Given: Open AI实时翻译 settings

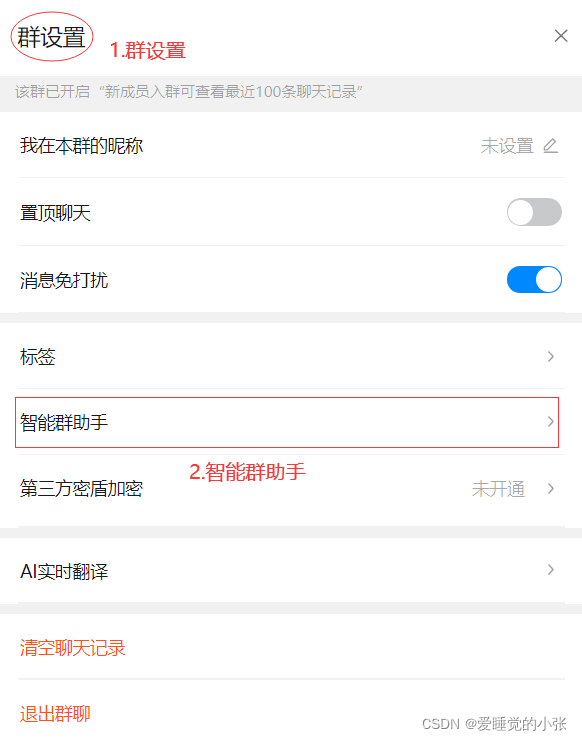Looking at the screenshot, I should click(x=291, y=571).
